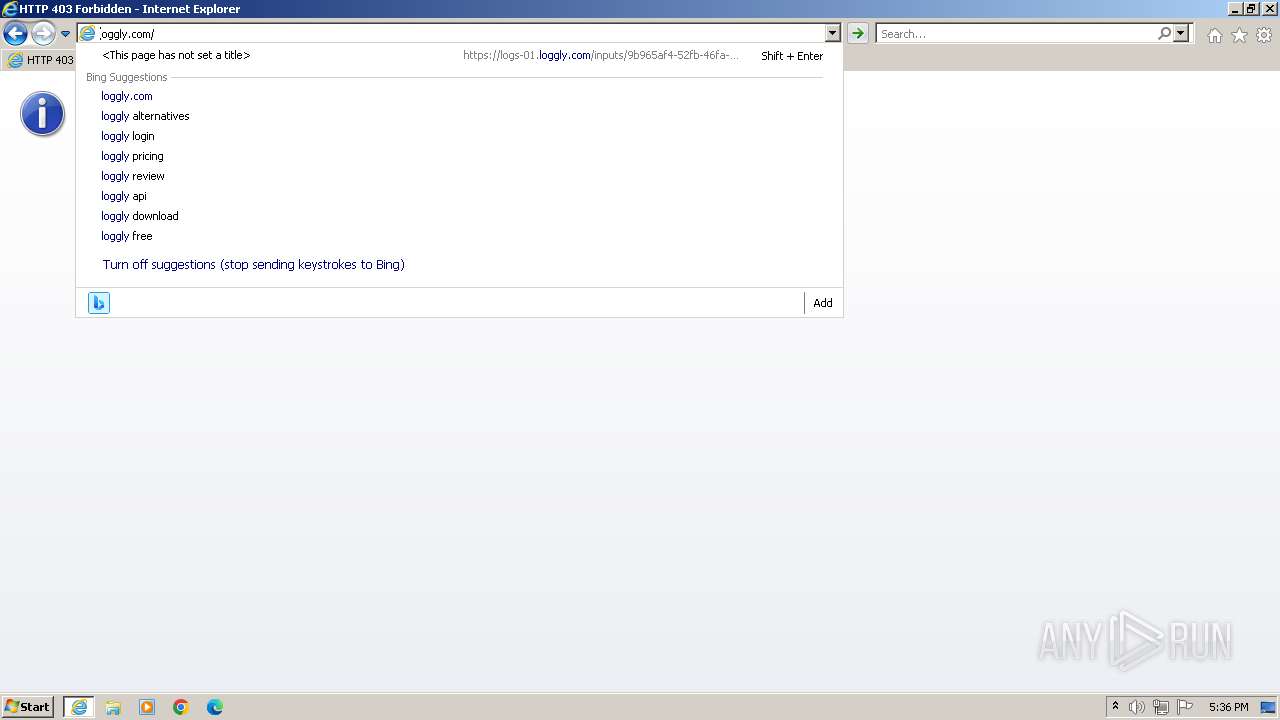Open Favorites star icon
This screenshot has width=1280, height=720.
coord(1239,35)
